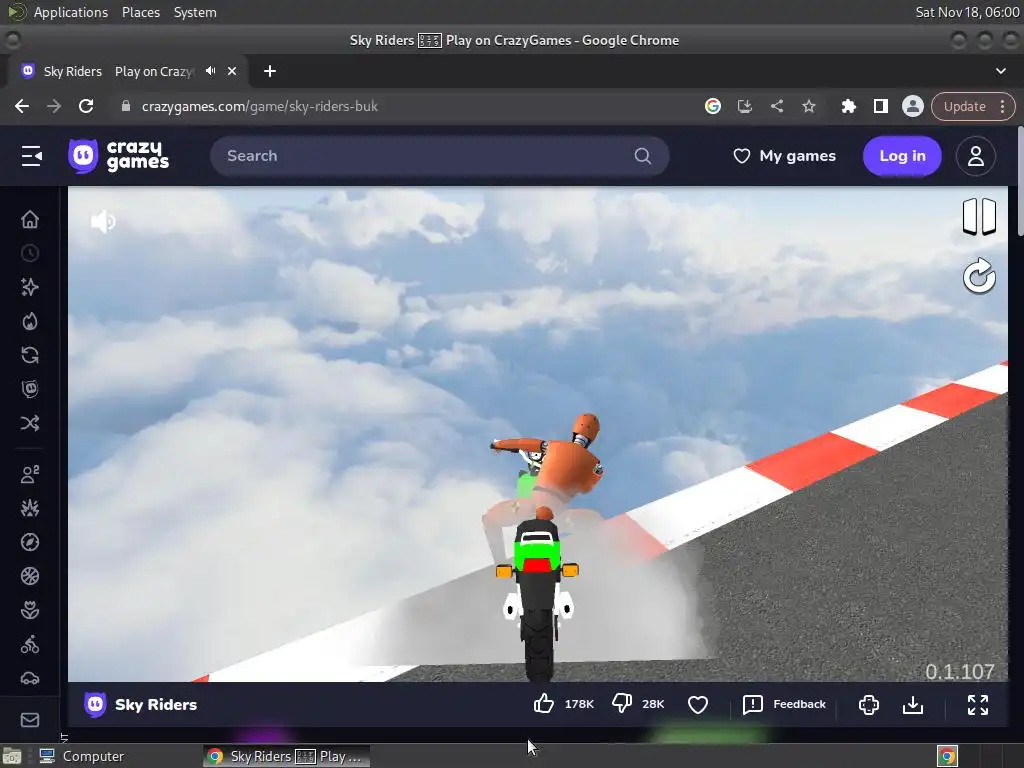Expand the tab search dropdown arrow
Viewport: 1024px width, 768px height.
(x=1000, y=71)
